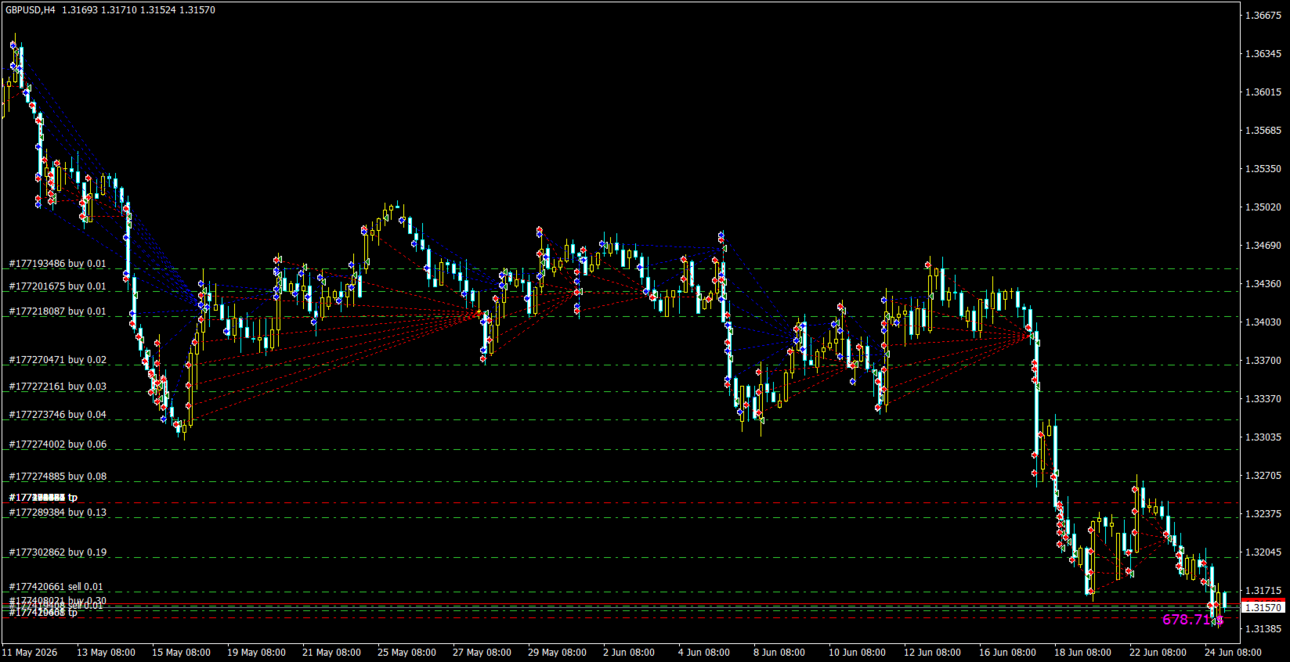Click price scale value 1.31385
The image size is (1290, 662).
1263,629
